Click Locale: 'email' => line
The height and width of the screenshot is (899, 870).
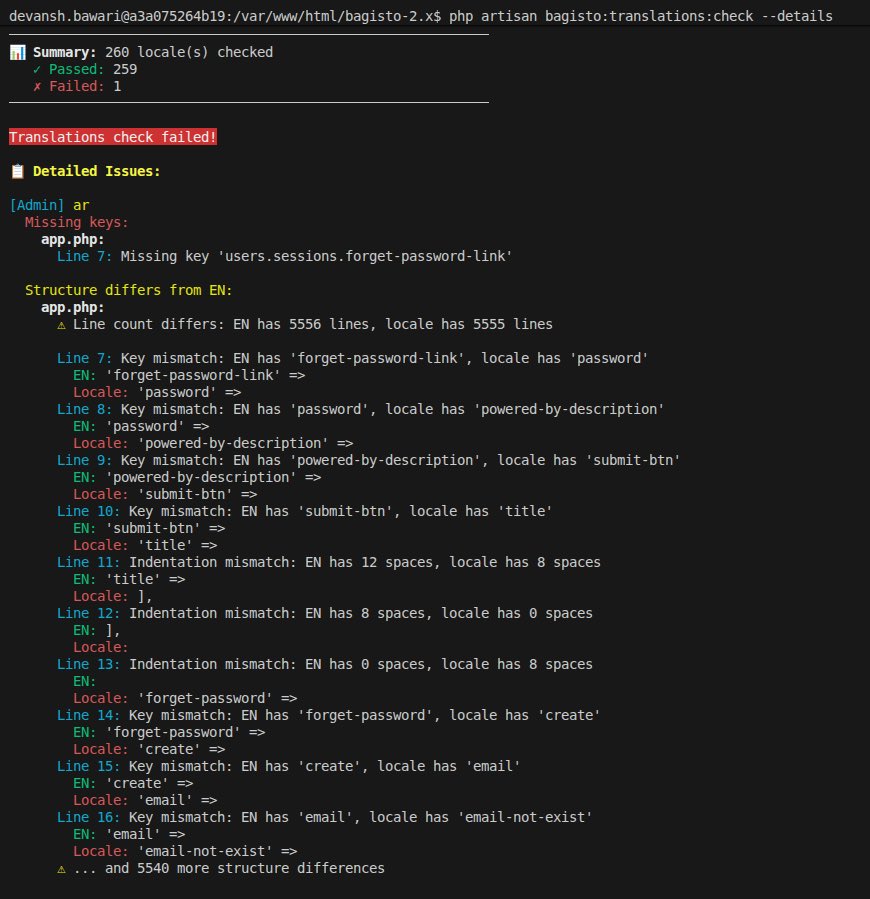[145, 801]
